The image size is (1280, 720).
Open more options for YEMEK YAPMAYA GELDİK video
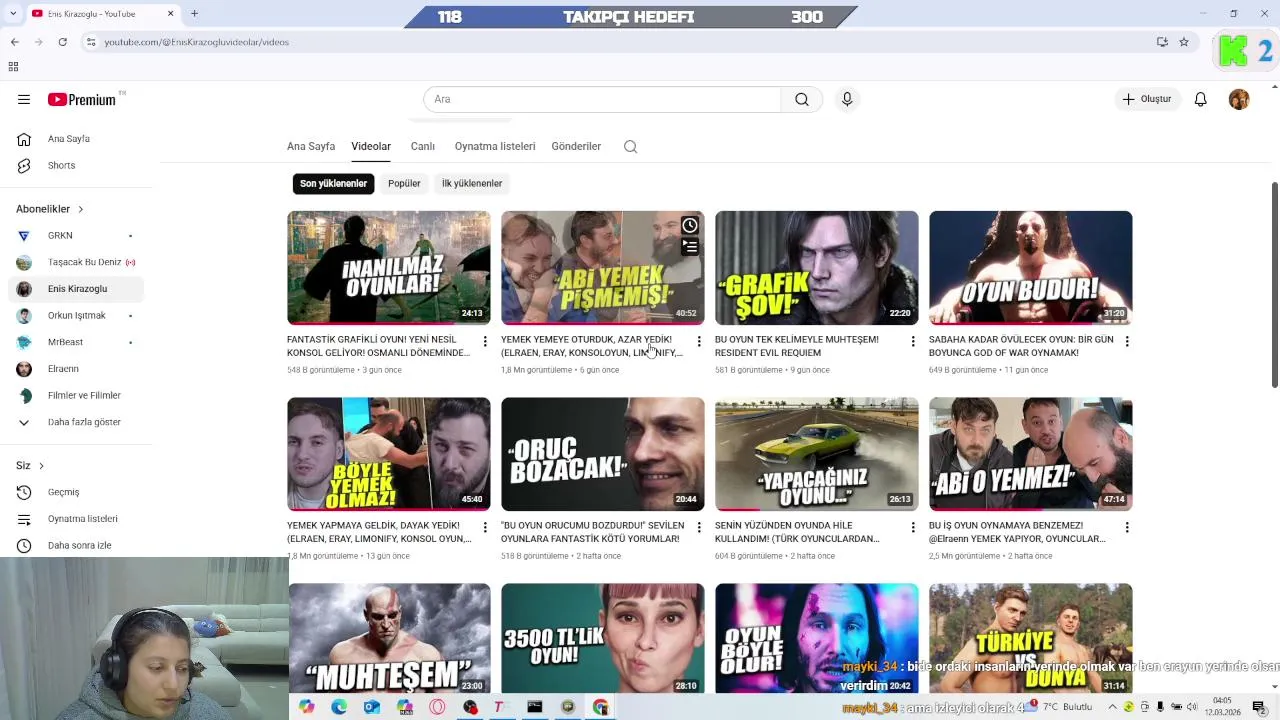[x=485, y=528]
